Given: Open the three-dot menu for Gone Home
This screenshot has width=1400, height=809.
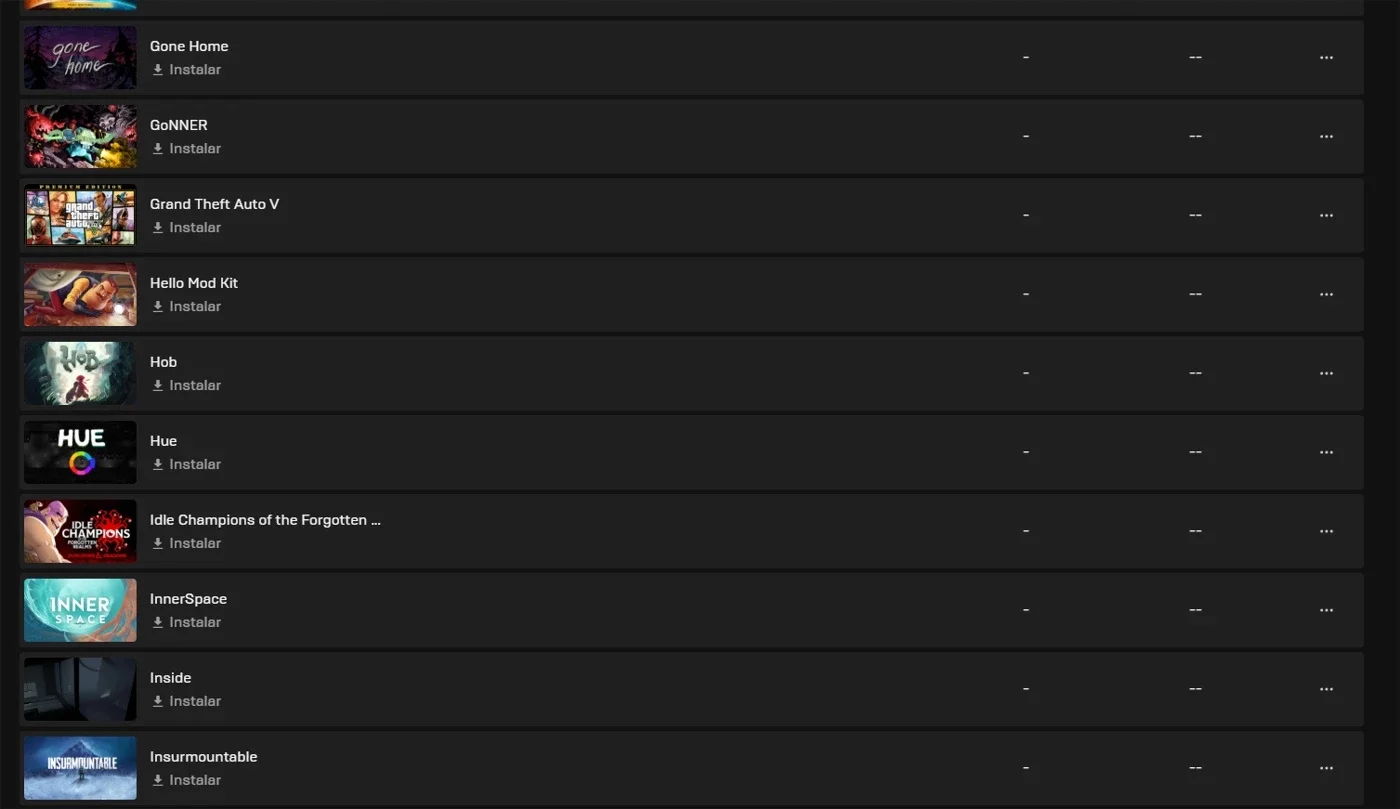Looking at the screenshot, I should pyautogui.click(x=1326, y=58).
